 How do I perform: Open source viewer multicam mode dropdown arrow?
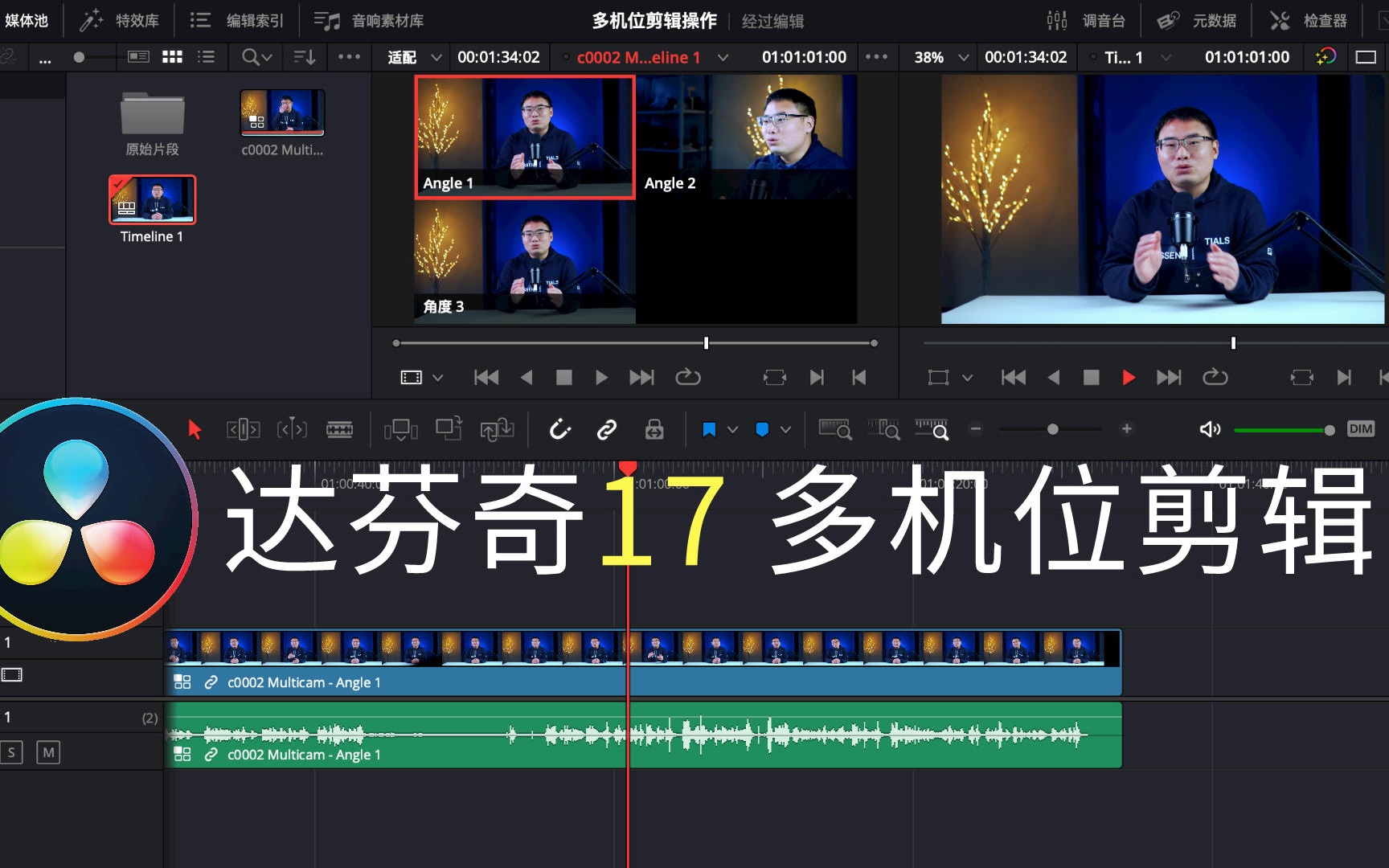(x=437, y=378)
